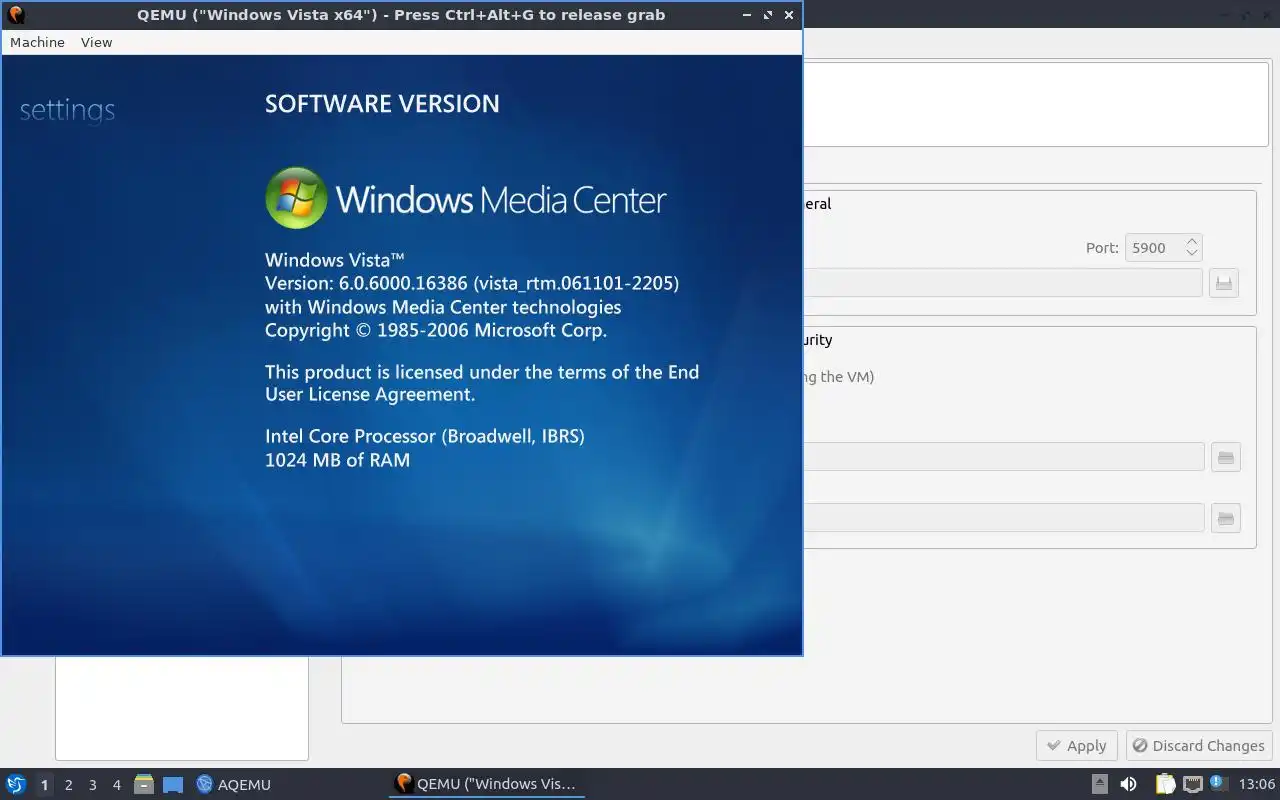Click the middle browse folder icon in AQEMU
1280x800 pixels.
tap(1225, 458)
